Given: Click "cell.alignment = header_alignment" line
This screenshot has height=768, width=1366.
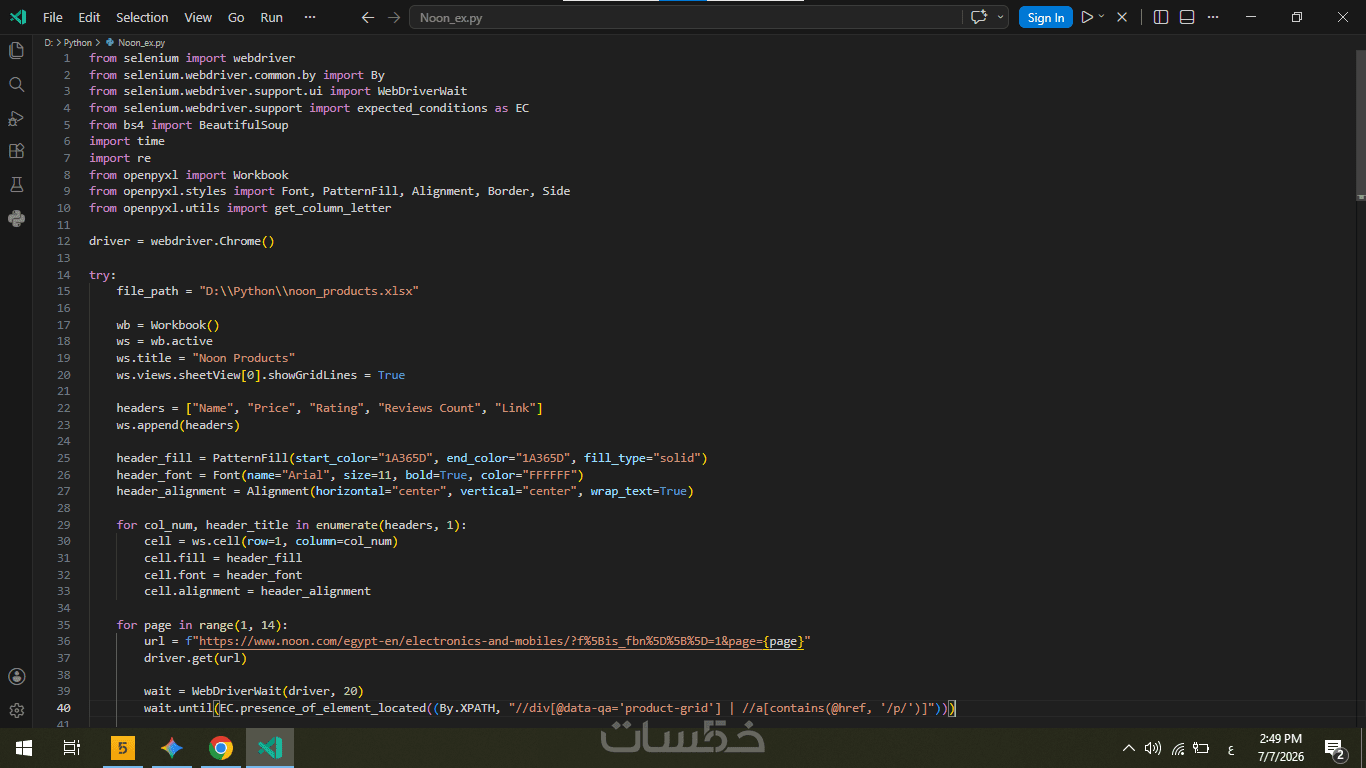Looking at the screenshot, I should click(257, 591).
